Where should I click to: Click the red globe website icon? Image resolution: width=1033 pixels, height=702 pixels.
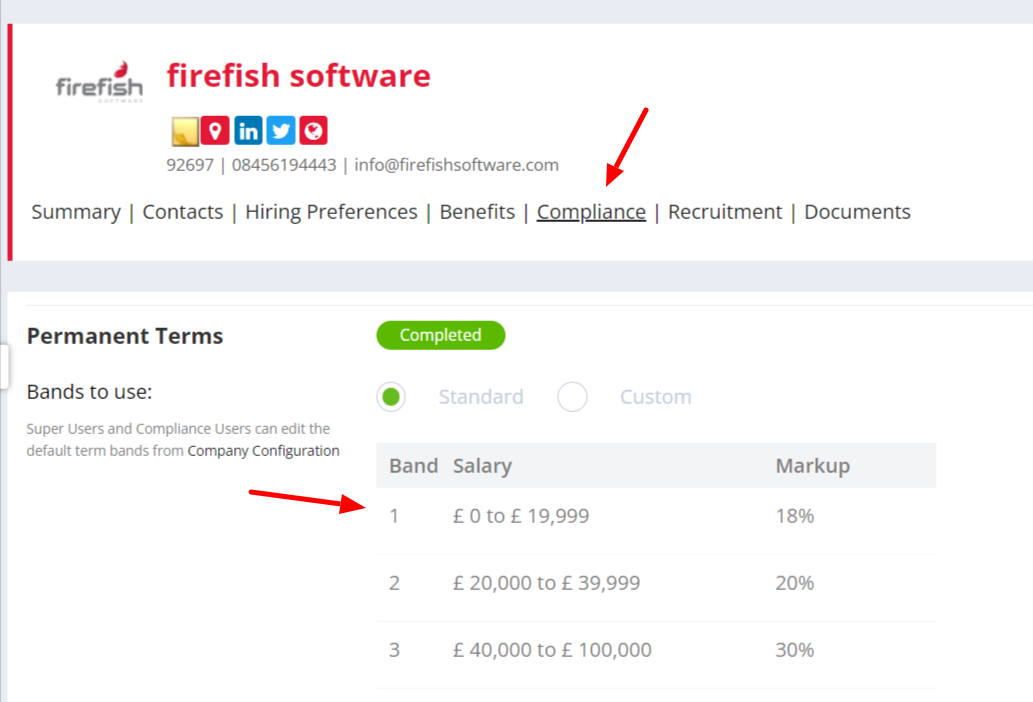tap(314, 130)
